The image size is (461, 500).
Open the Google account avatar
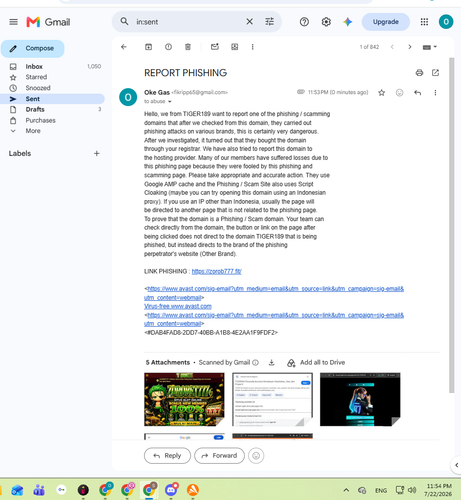tap(446, 22)
